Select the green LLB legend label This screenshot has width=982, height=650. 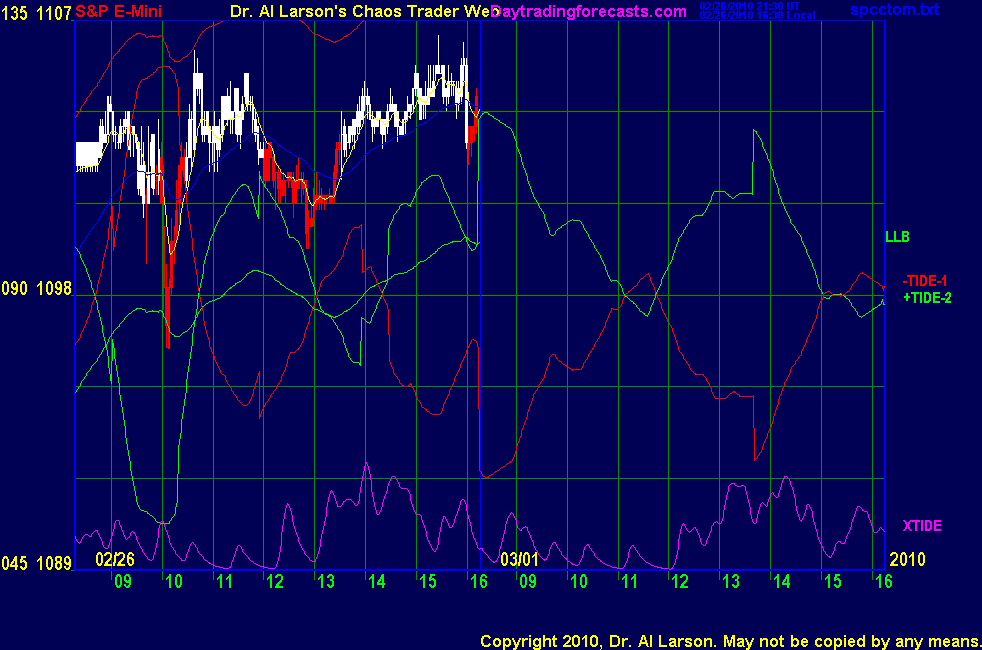[896, 237]
